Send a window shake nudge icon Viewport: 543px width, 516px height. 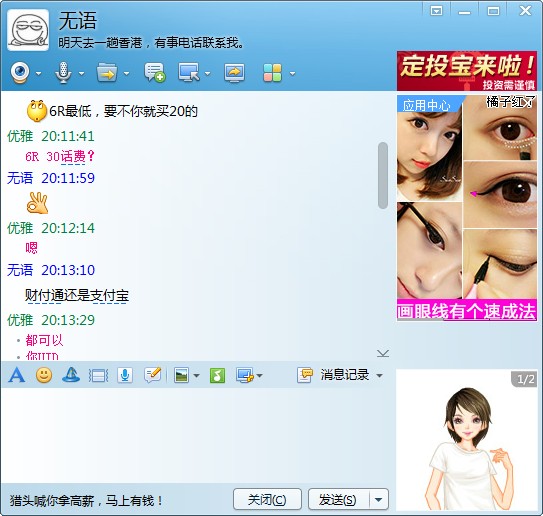tap(98, 375)
